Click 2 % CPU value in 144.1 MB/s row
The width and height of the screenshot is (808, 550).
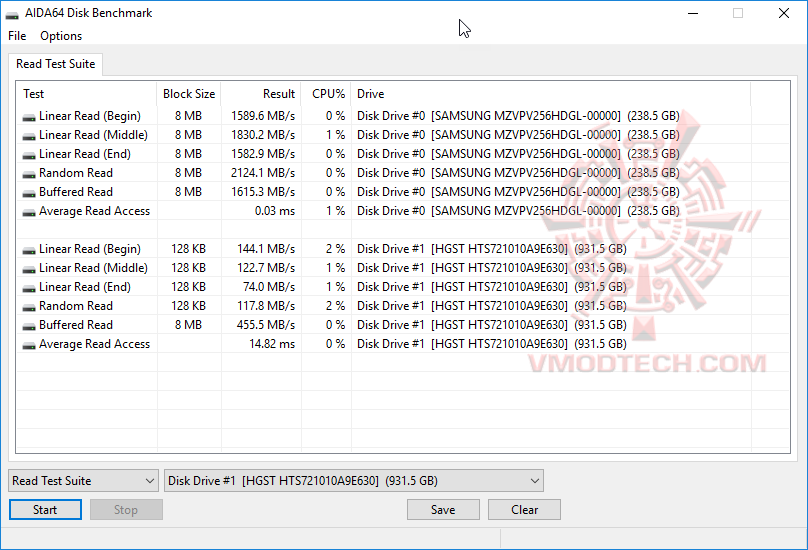coord(335,249)
